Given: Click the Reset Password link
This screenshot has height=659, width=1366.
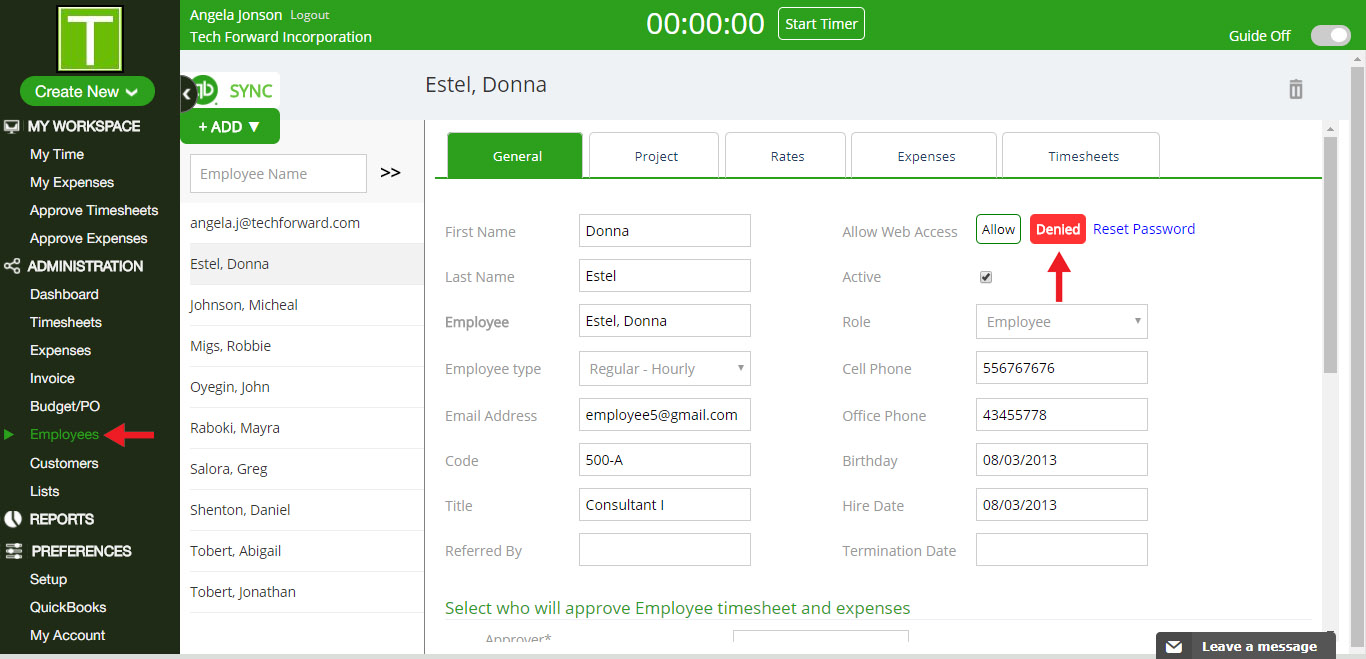Looking at the screenshot, I should click(1144, 229).
